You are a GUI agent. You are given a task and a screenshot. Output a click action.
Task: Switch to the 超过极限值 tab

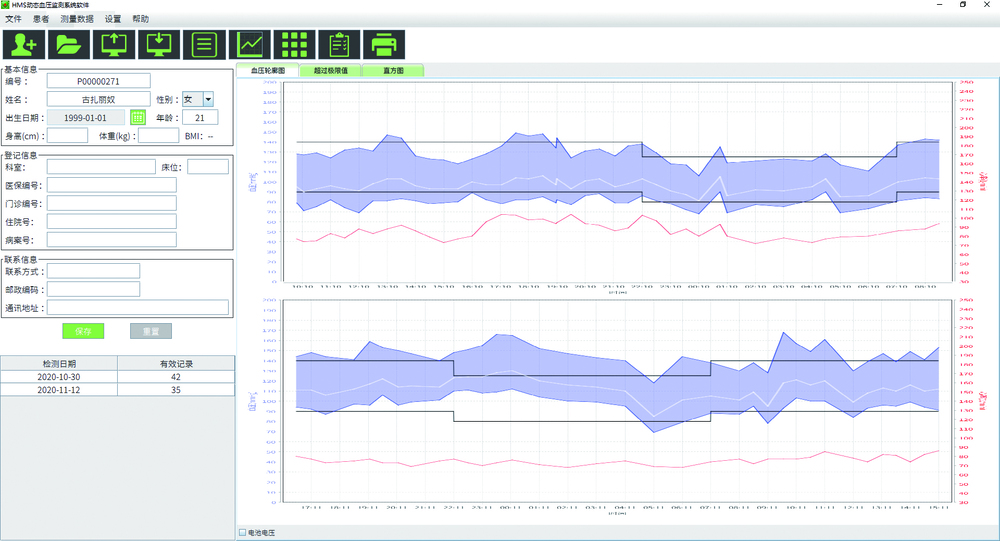coord(329,71)
